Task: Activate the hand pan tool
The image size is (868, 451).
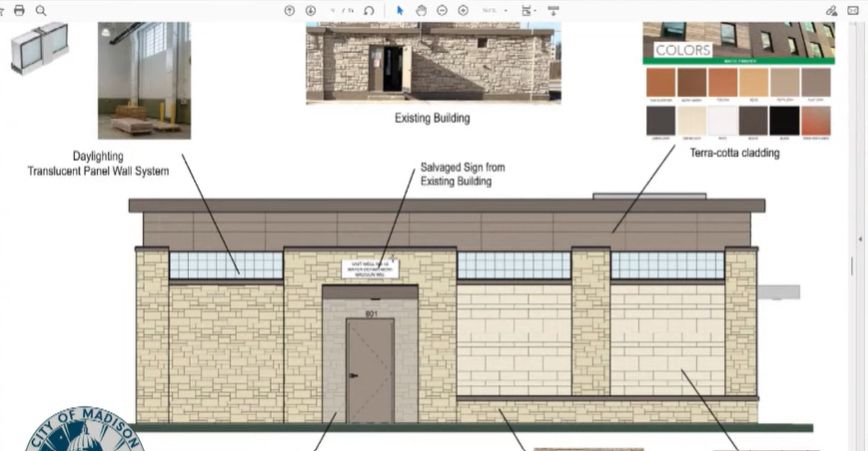Action: click(421, 10)
